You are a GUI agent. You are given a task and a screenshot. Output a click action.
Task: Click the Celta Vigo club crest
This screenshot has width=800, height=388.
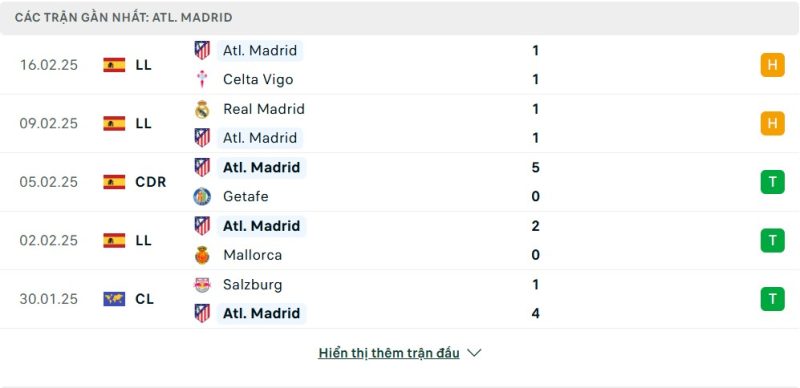click(x=202, y=79)
